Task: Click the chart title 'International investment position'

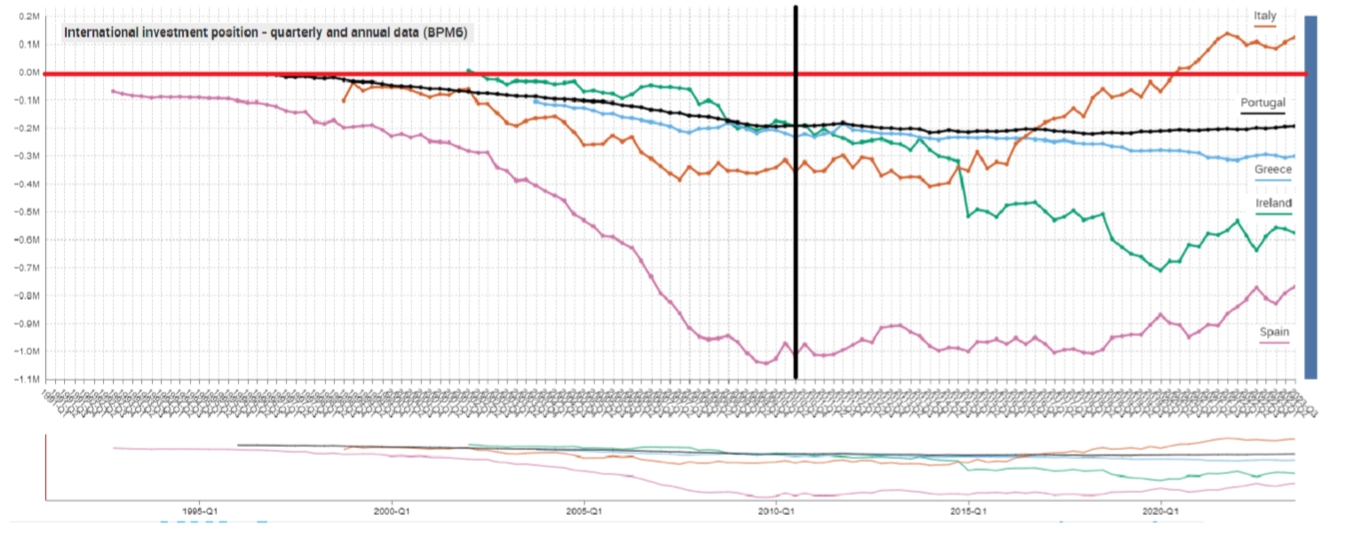Action: click(x=267, y=32)
